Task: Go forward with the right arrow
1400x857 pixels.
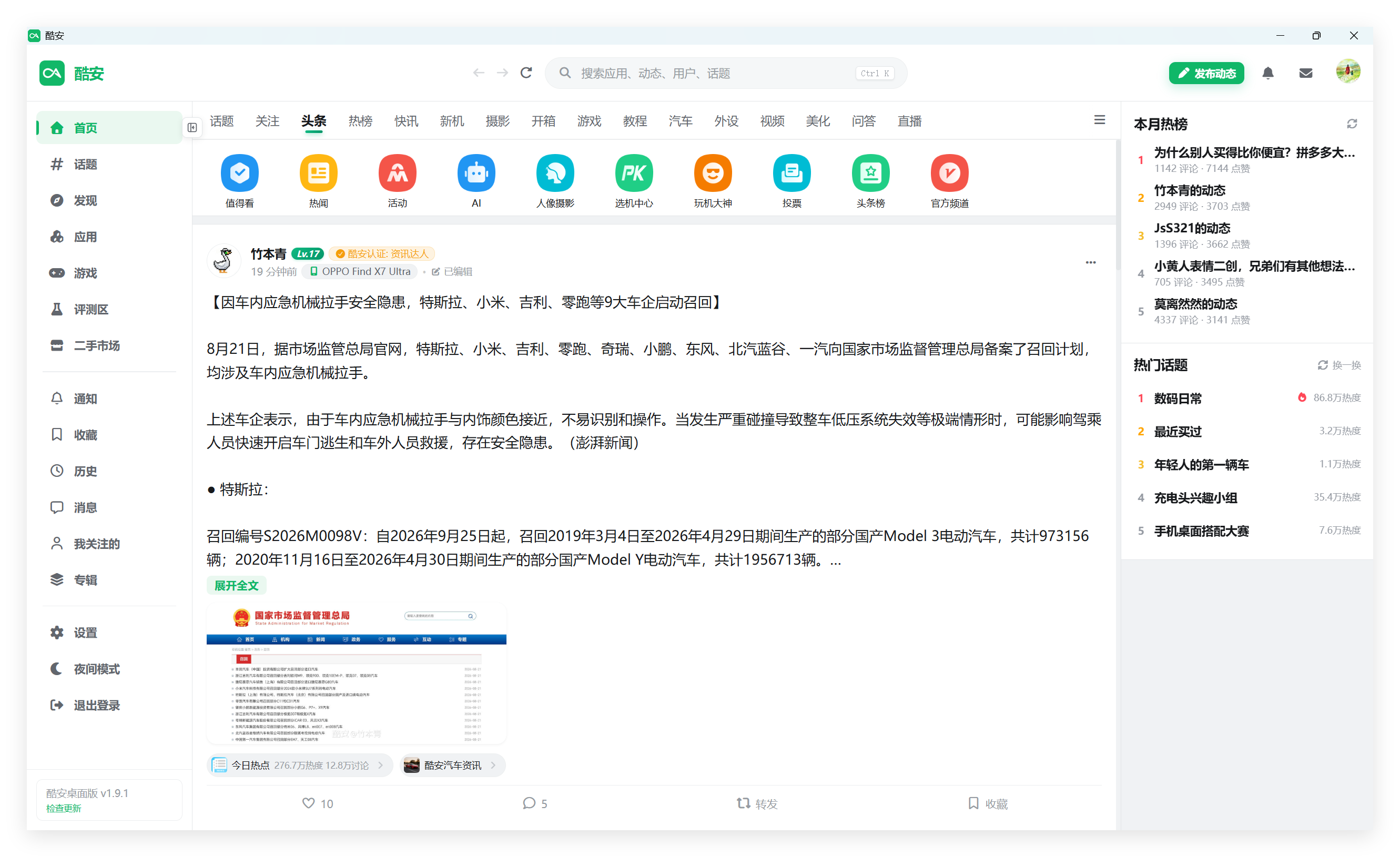Action: coord(502,73)
